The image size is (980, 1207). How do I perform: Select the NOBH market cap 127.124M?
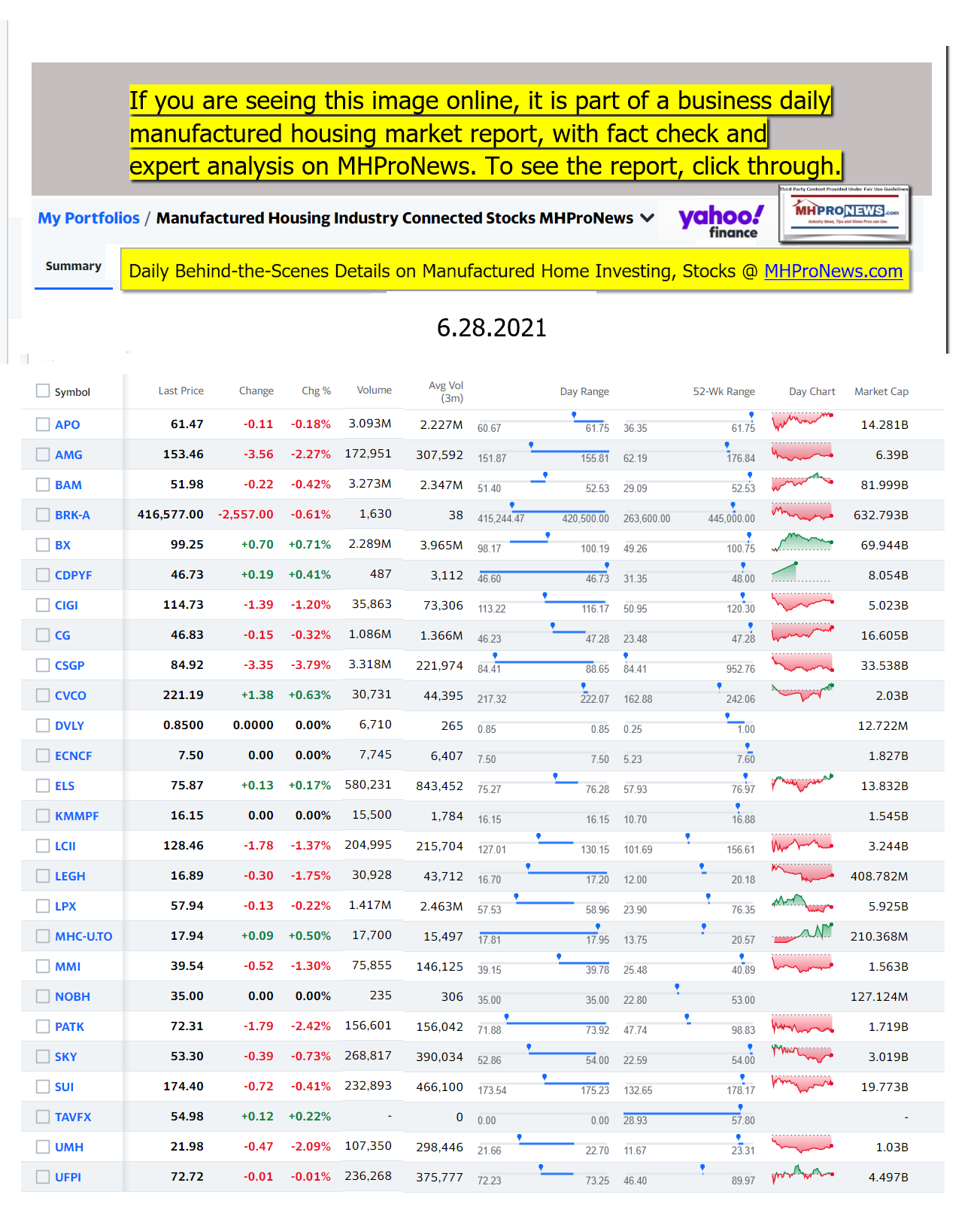[x=879, y=996]
